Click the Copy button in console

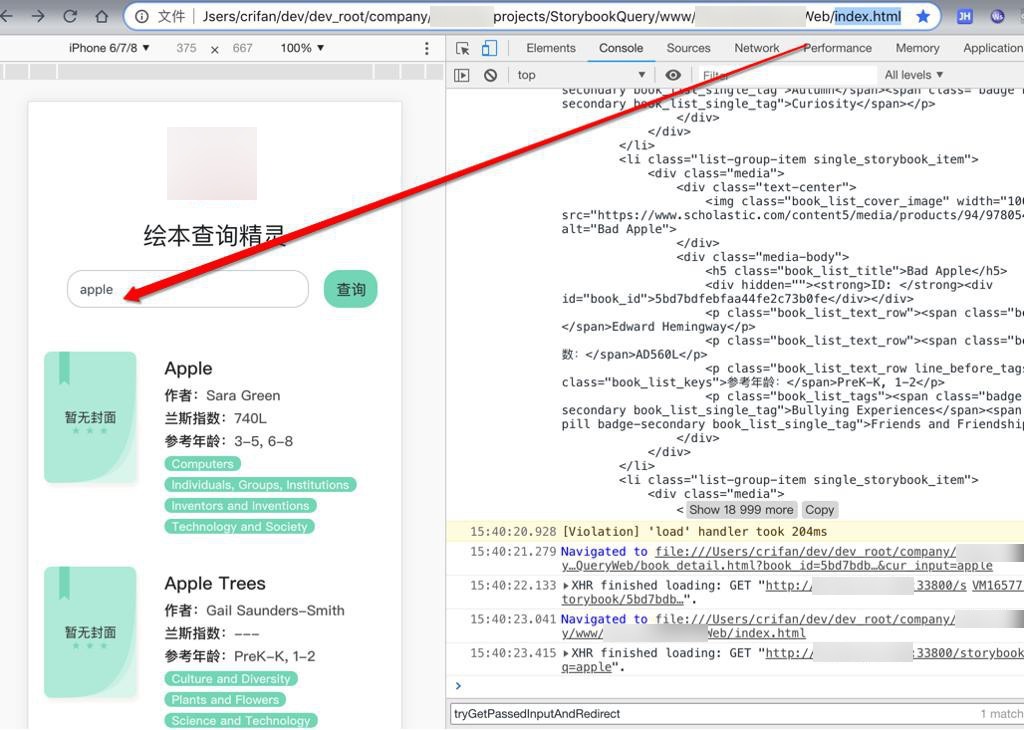click(x=819, y=510)
